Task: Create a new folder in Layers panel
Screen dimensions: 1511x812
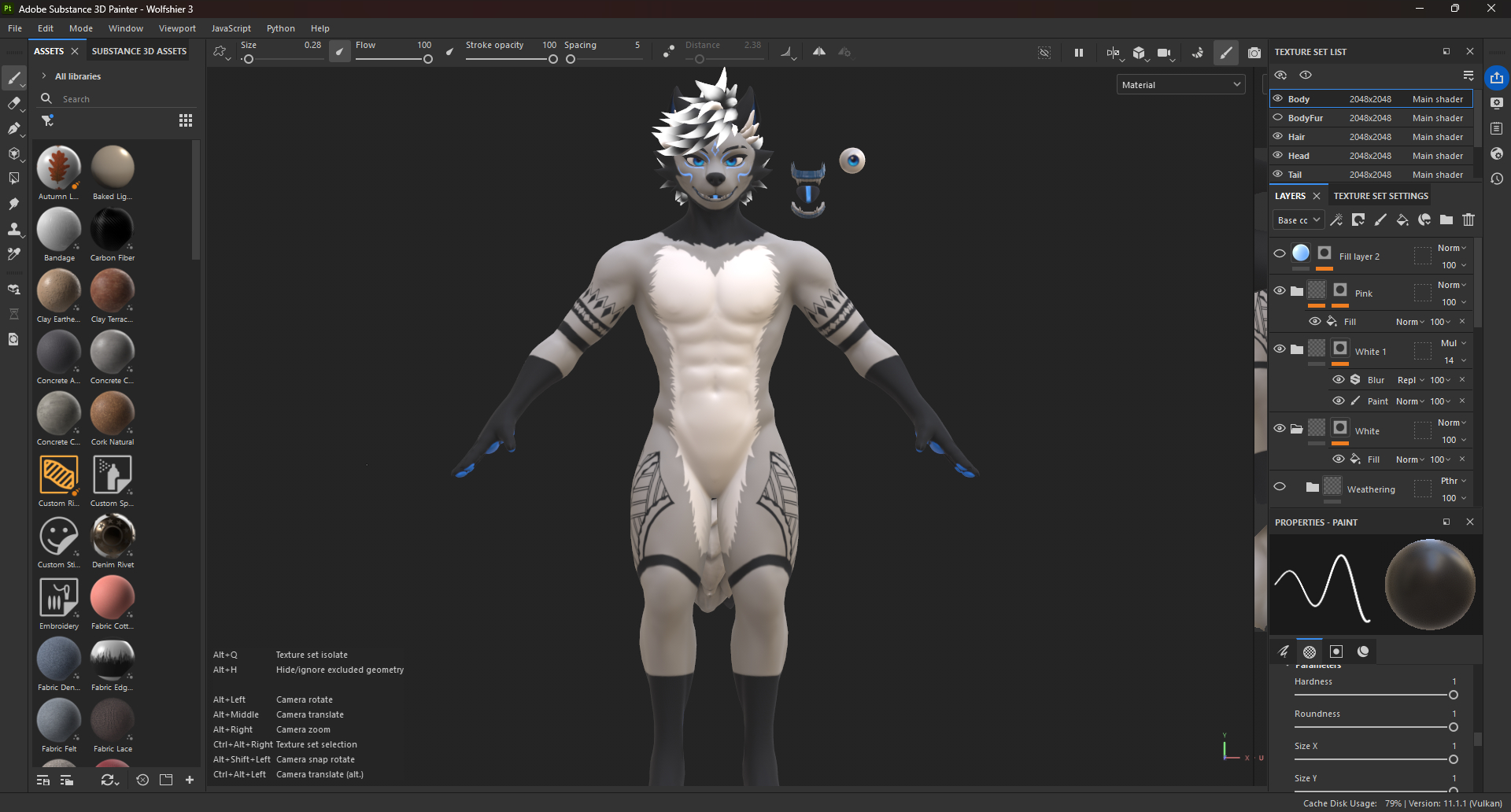Action: click(x=1446, y=220)
